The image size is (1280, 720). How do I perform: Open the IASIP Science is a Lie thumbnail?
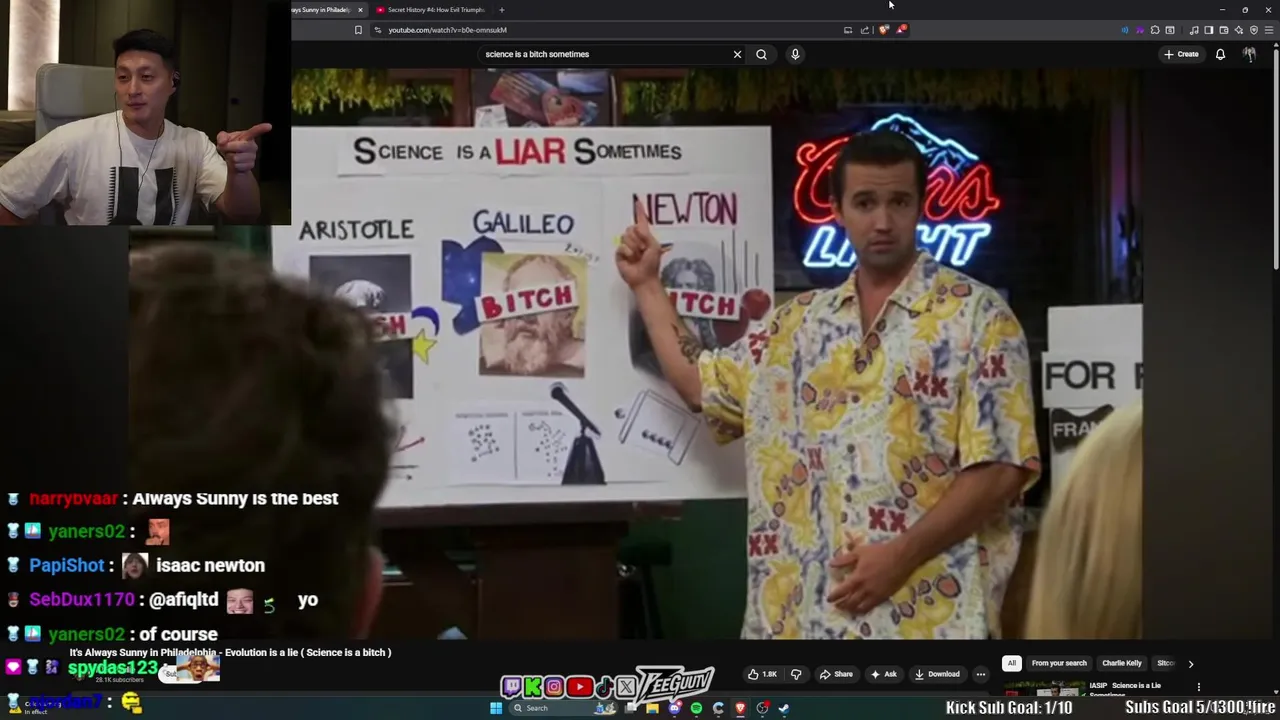1044,689
